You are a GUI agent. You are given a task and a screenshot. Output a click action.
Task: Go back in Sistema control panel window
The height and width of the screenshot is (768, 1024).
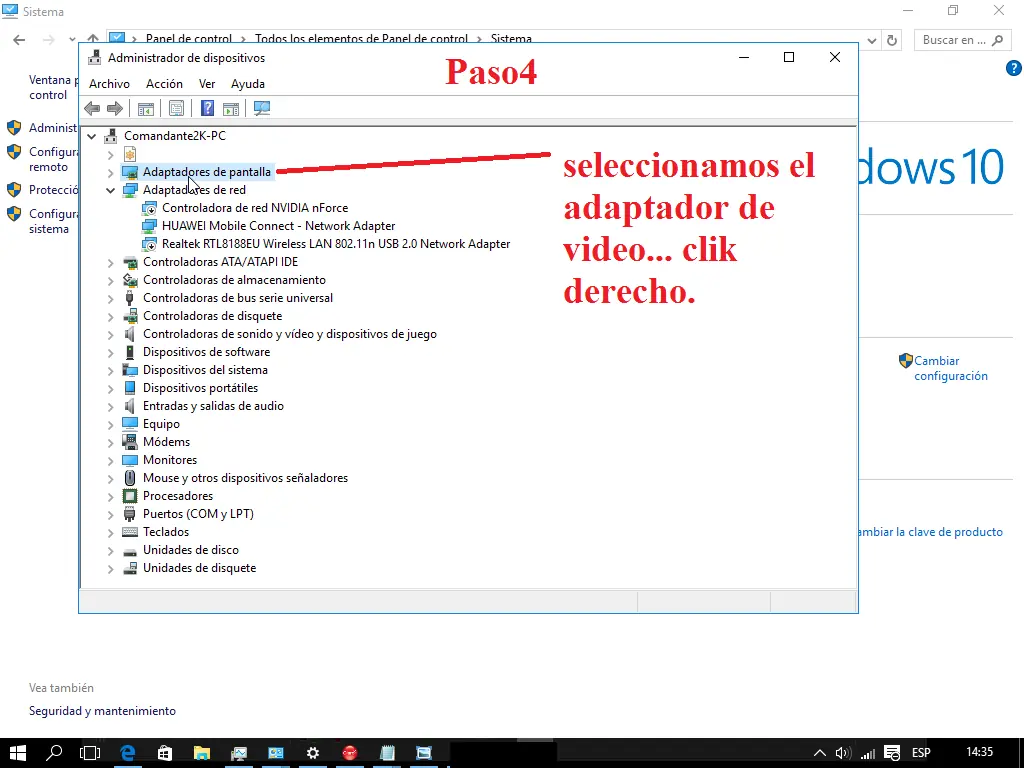pyautogui.click(x=19, y=40)
